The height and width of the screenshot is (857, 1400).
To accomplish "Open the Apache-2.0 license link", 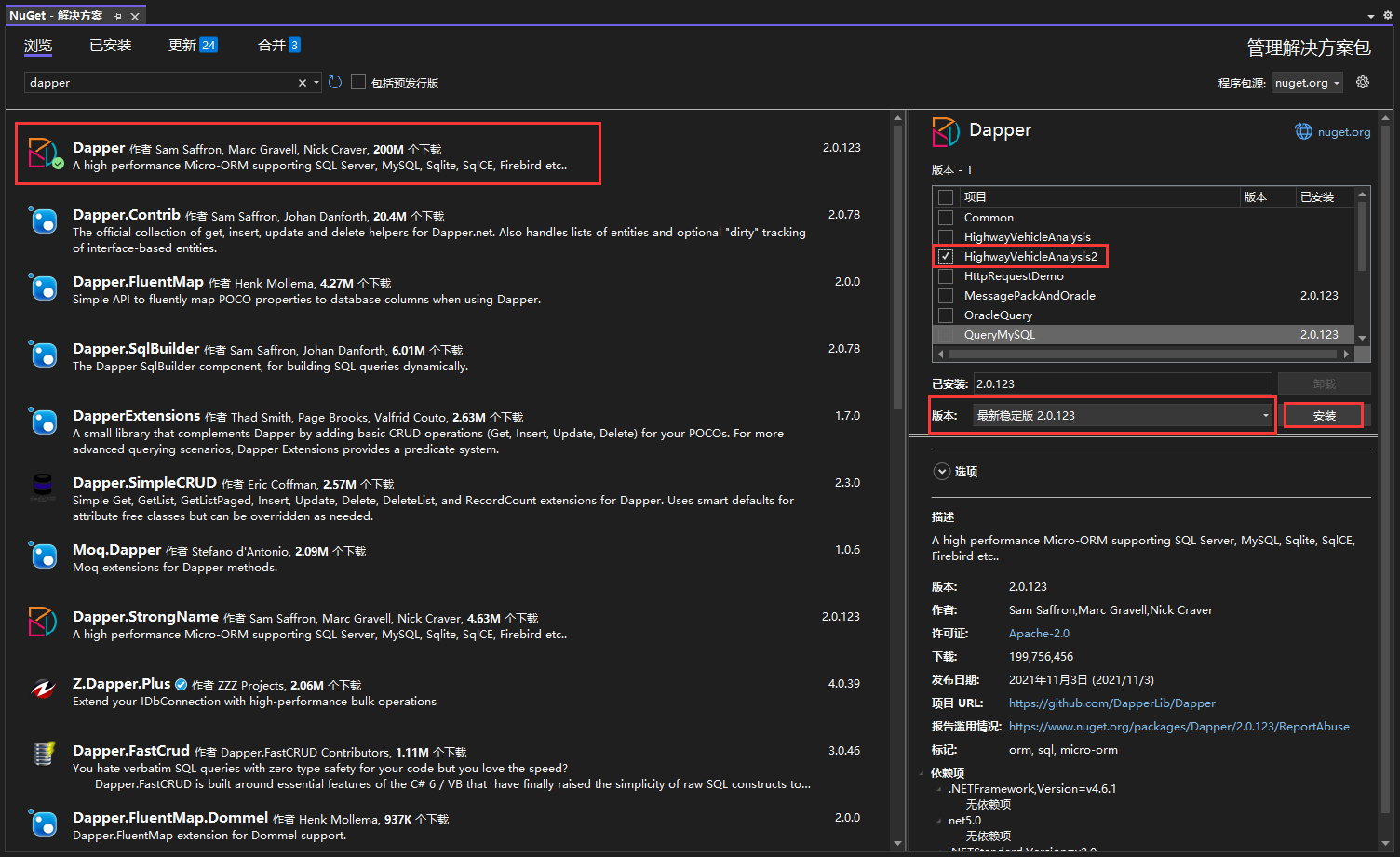I will (1039, 634).
